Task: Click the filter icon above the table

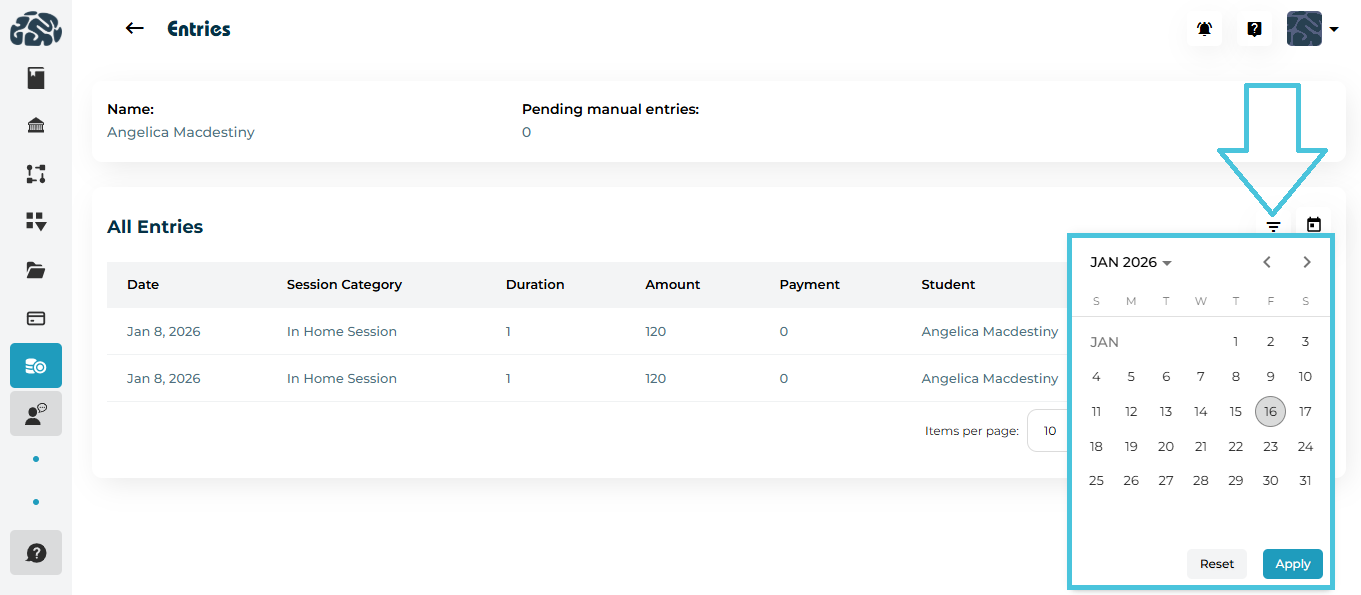Action: (1273, 226)
